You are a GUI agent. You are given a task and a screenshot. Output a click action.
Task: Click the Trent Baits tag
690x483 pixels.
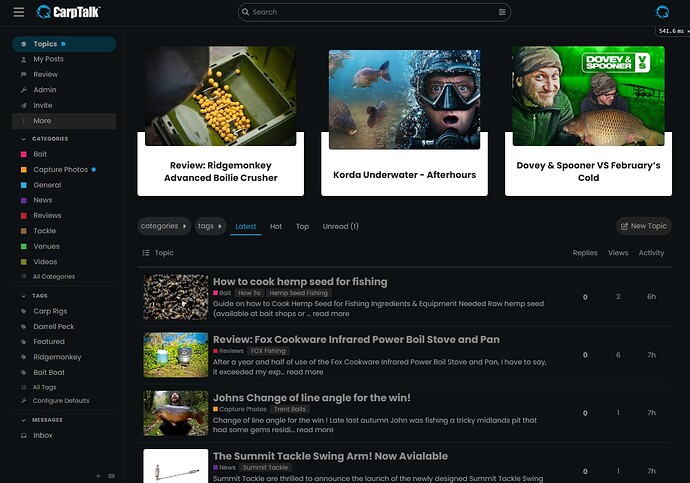pos(290,409)
